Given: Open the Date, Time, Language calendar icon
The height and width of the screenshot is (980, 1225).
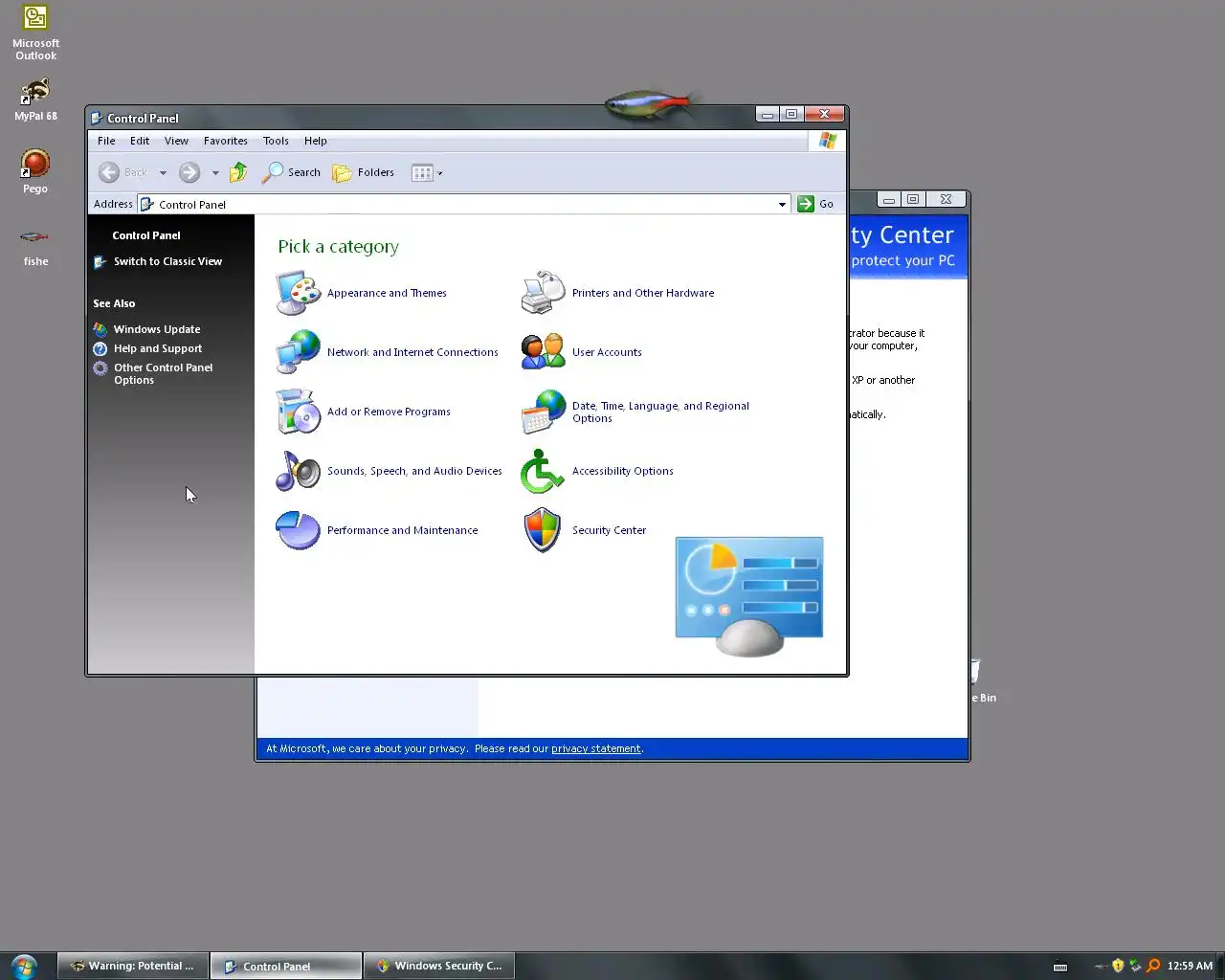Looking at the screenshot, I should [x=544, y=412].
